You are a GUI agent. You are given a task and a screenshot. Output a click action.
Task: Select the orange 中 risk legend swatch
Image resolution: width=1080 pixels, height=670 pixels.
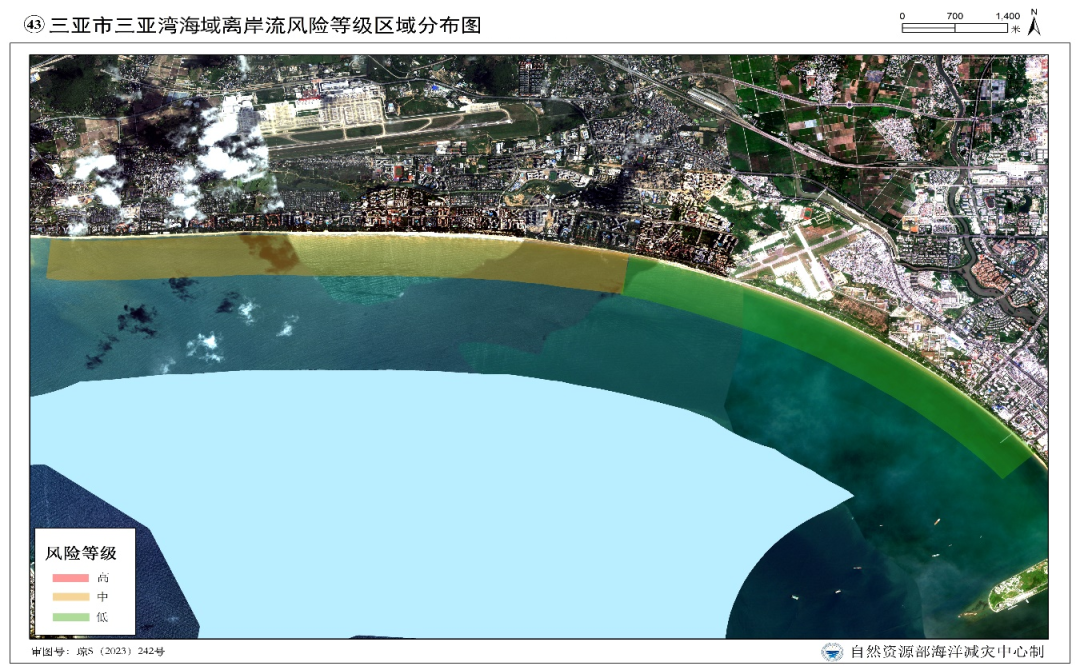(71, 597)
